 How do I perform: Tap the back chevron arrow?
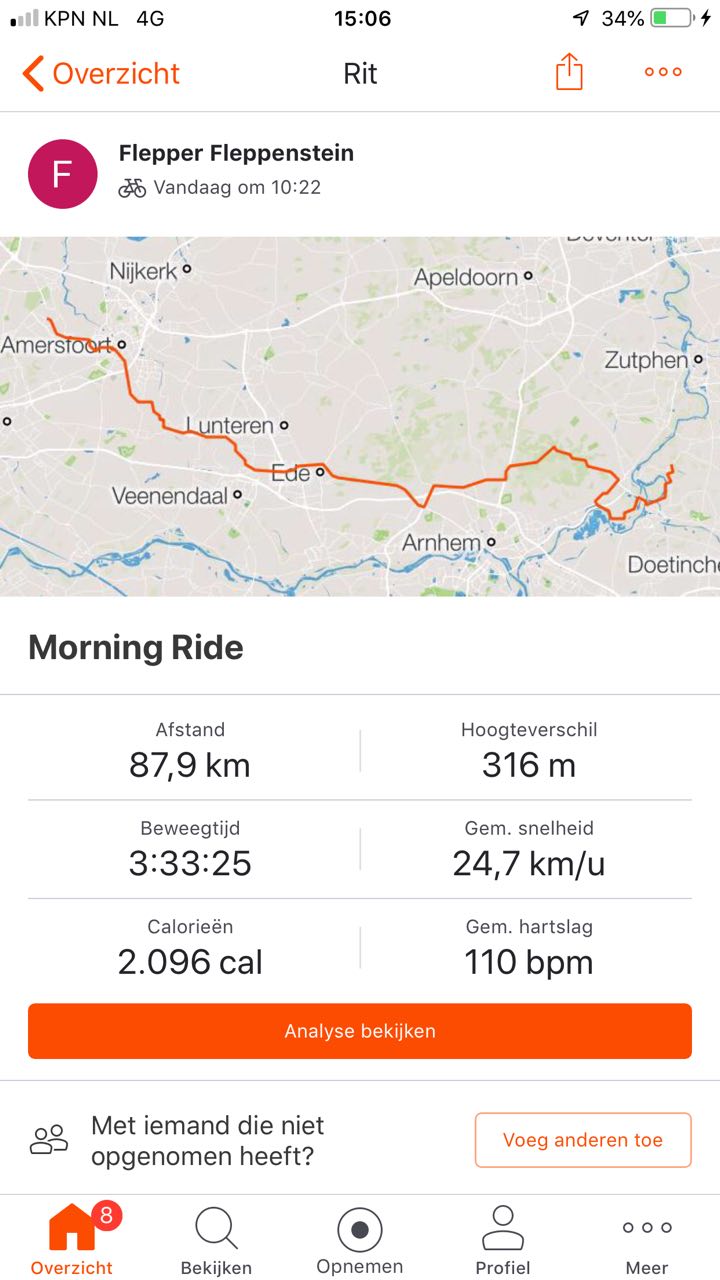coord(33,73)
